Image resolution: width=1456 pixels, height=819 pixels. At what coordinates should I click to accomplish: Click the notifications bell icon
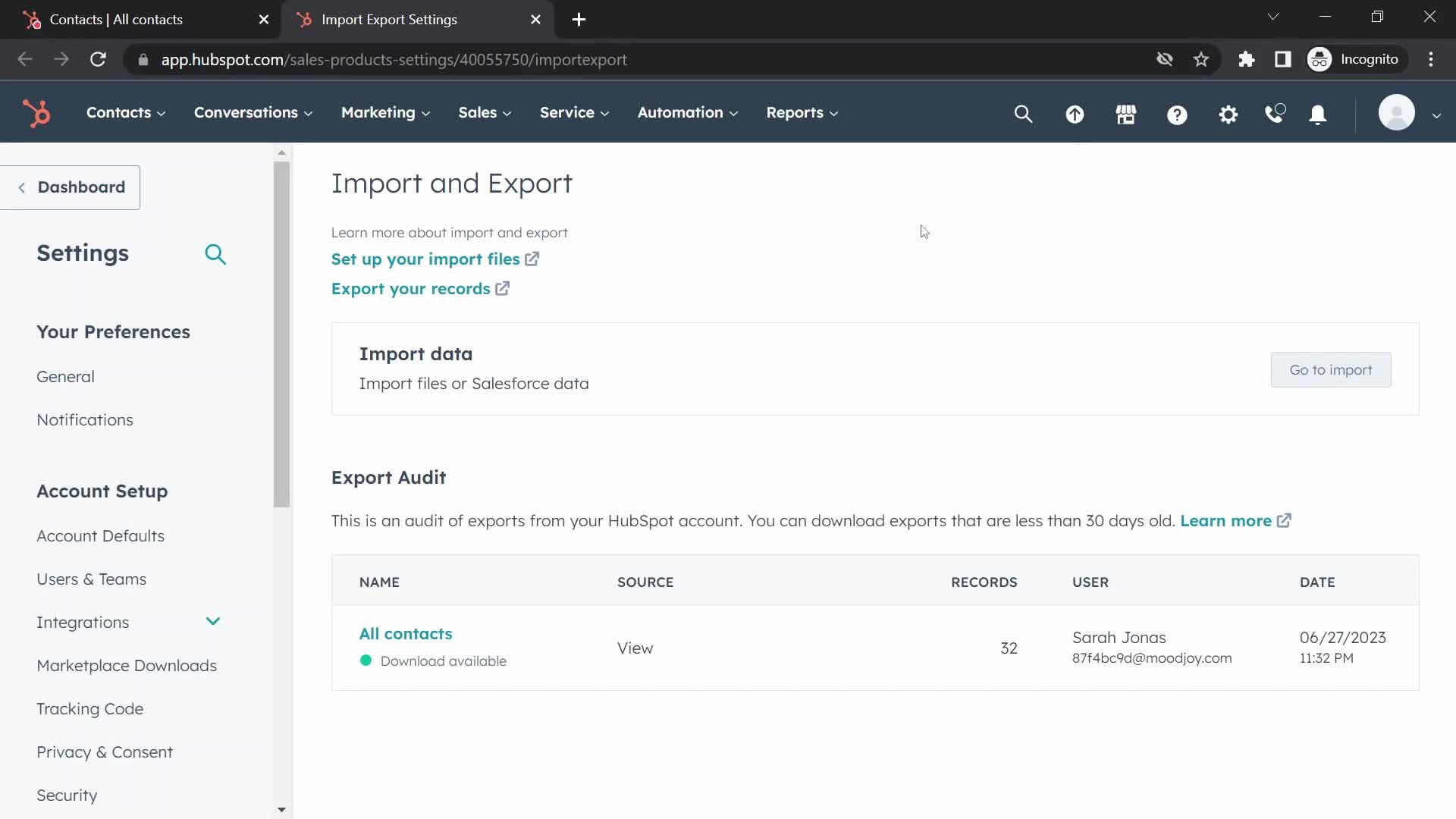pyautogui.click(x=1319, y=113)
